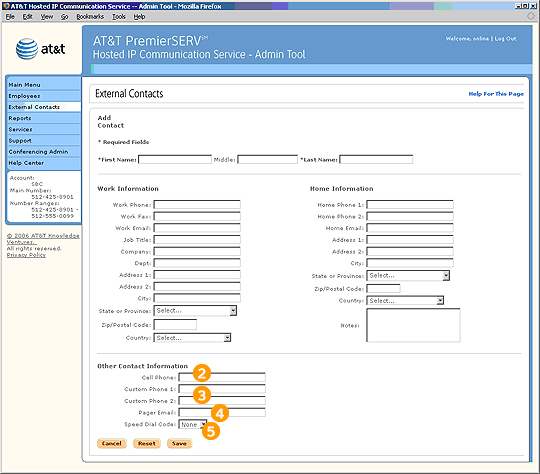
Task: Open Help For This Page link
Action: point(496,94)
